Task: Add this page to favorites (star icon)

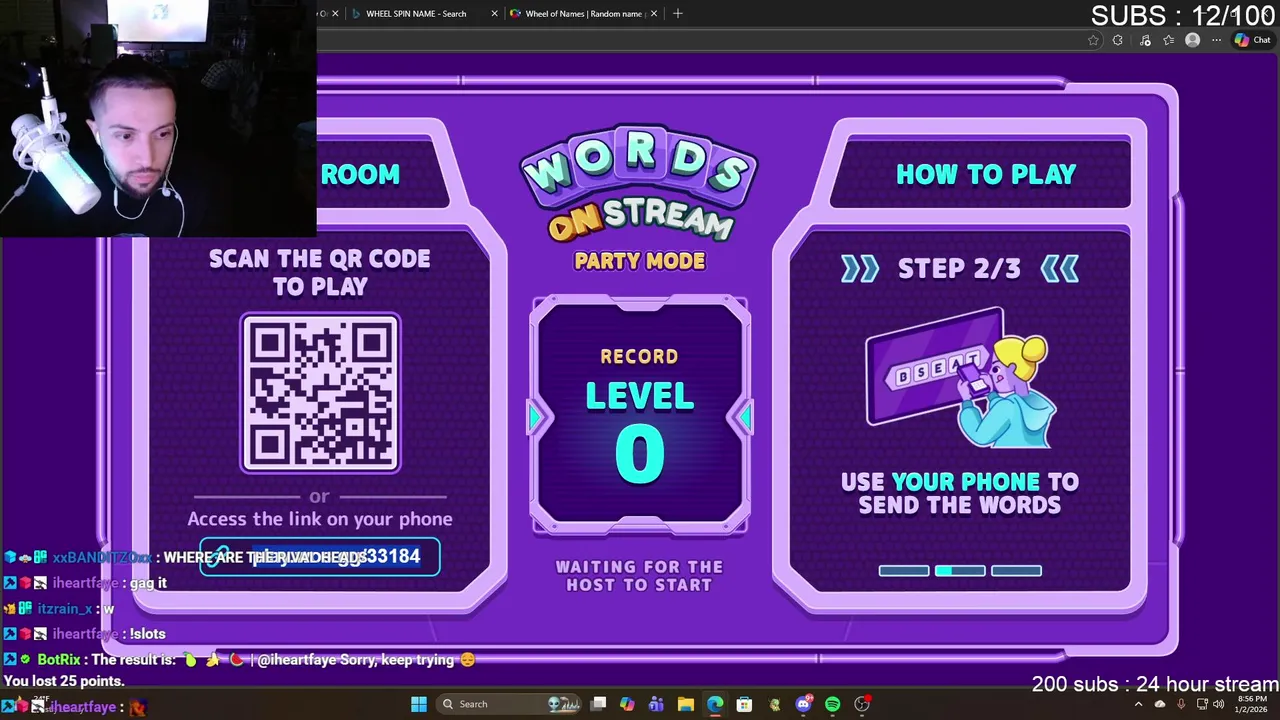Action: pos(1093,40)
